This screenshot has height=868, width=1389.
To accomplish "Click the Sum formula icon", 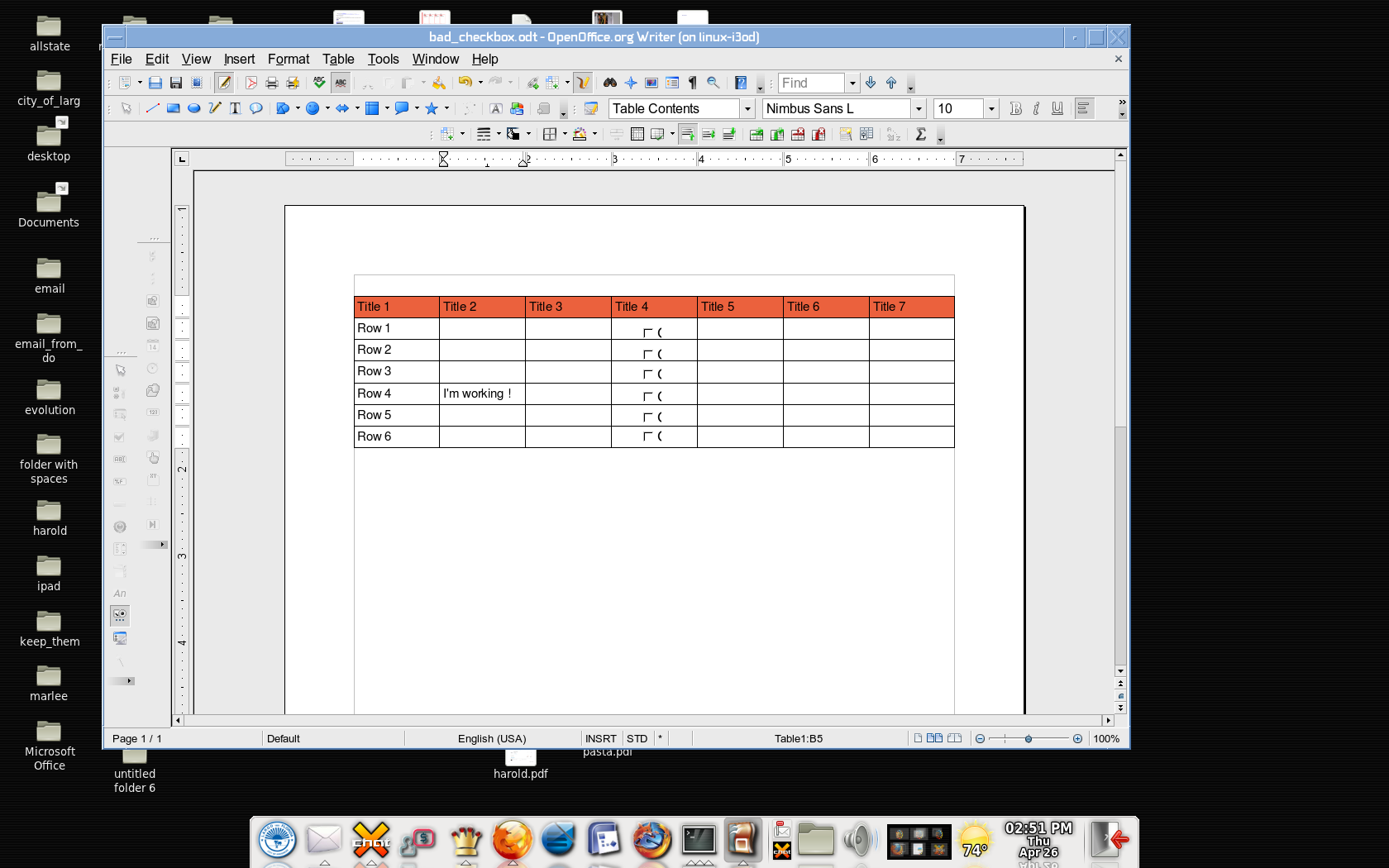I will (920, 135).
